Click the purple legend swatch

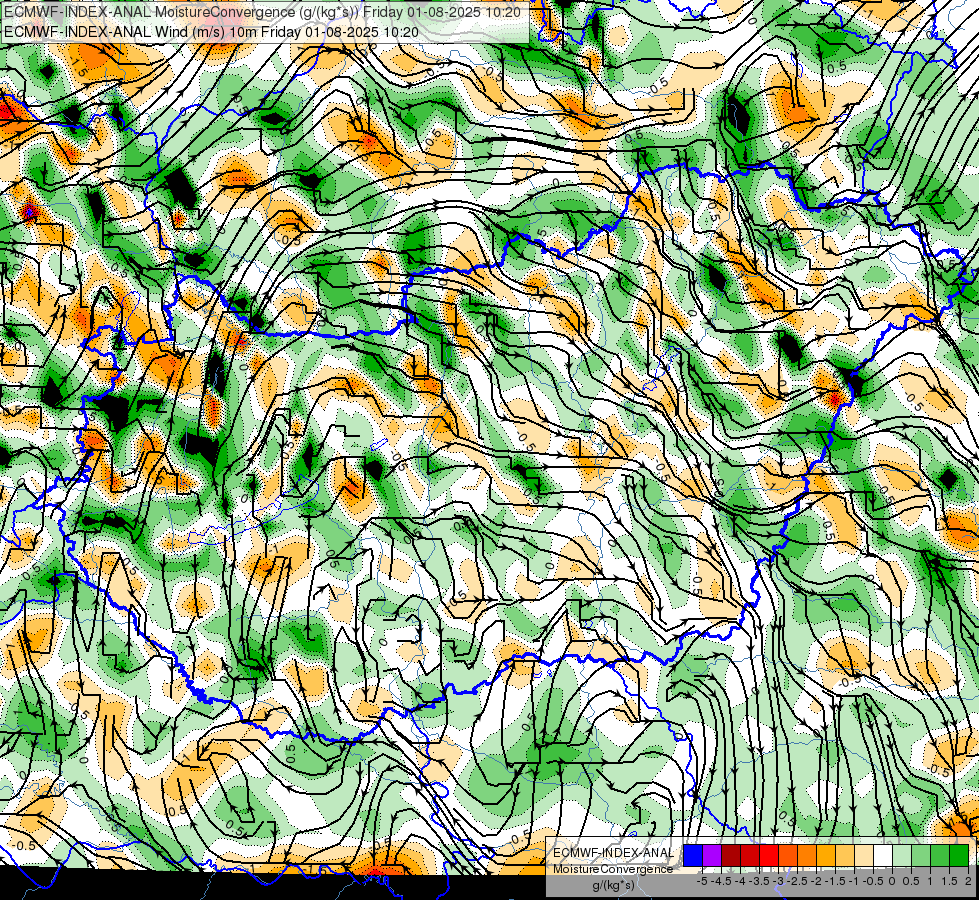click(x=712, y=855)
